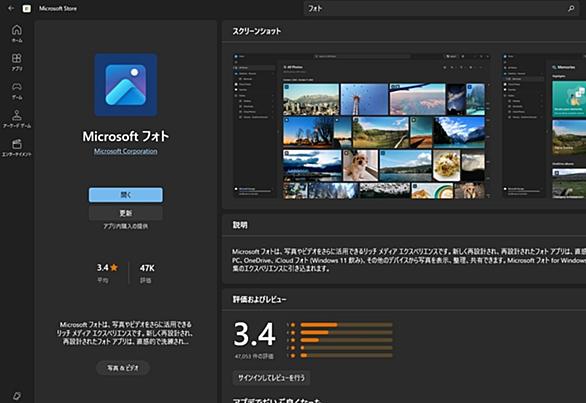Click the description paragraph in 説明 section
The height and width of the screenshot is (403, 586).
409,260
